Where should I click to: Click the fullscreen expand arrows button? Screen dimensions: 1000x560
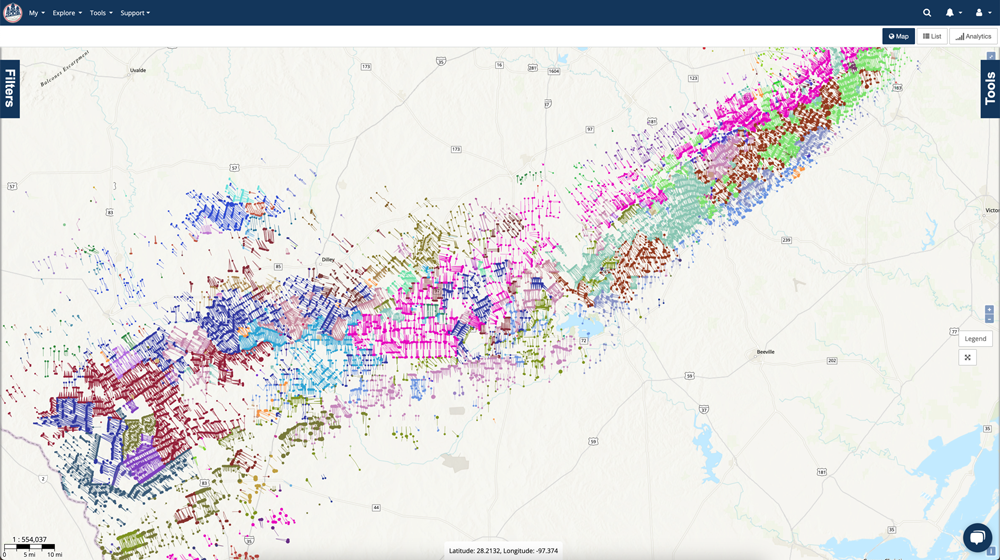point(967,358)
